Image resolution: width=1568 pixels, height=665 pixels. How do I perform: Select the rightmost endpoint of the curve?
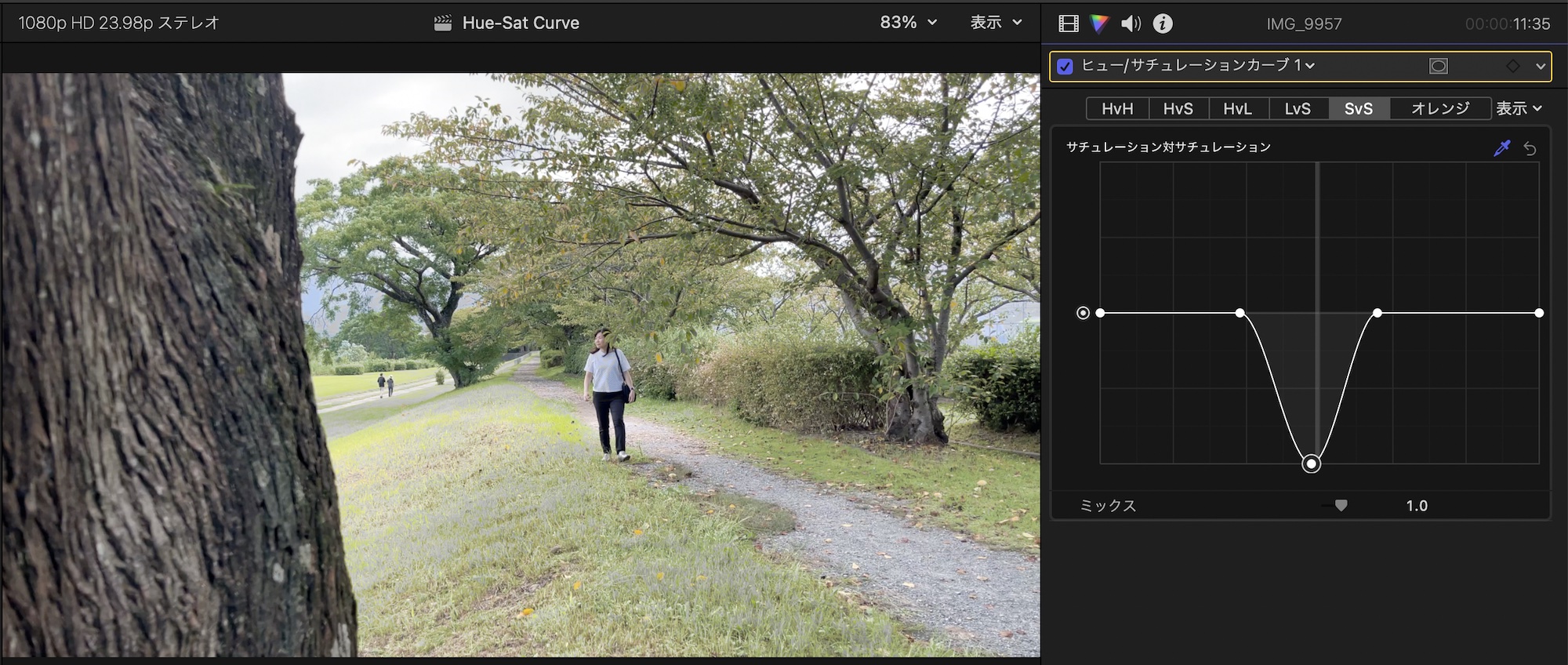pyautogui.click(x=1539, y=313)
